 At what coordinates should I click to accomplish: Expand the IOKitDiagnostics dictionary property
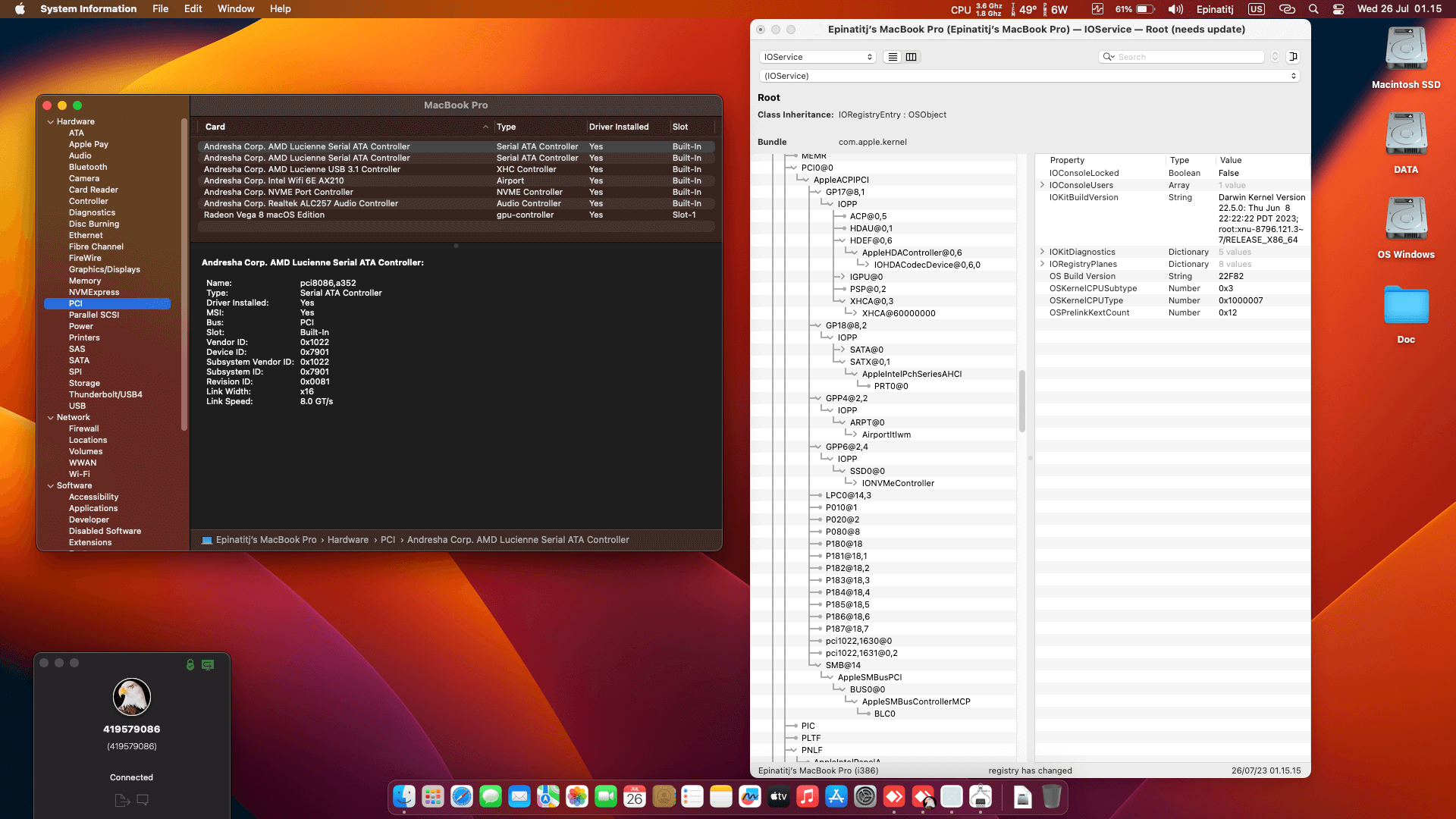1041,252
